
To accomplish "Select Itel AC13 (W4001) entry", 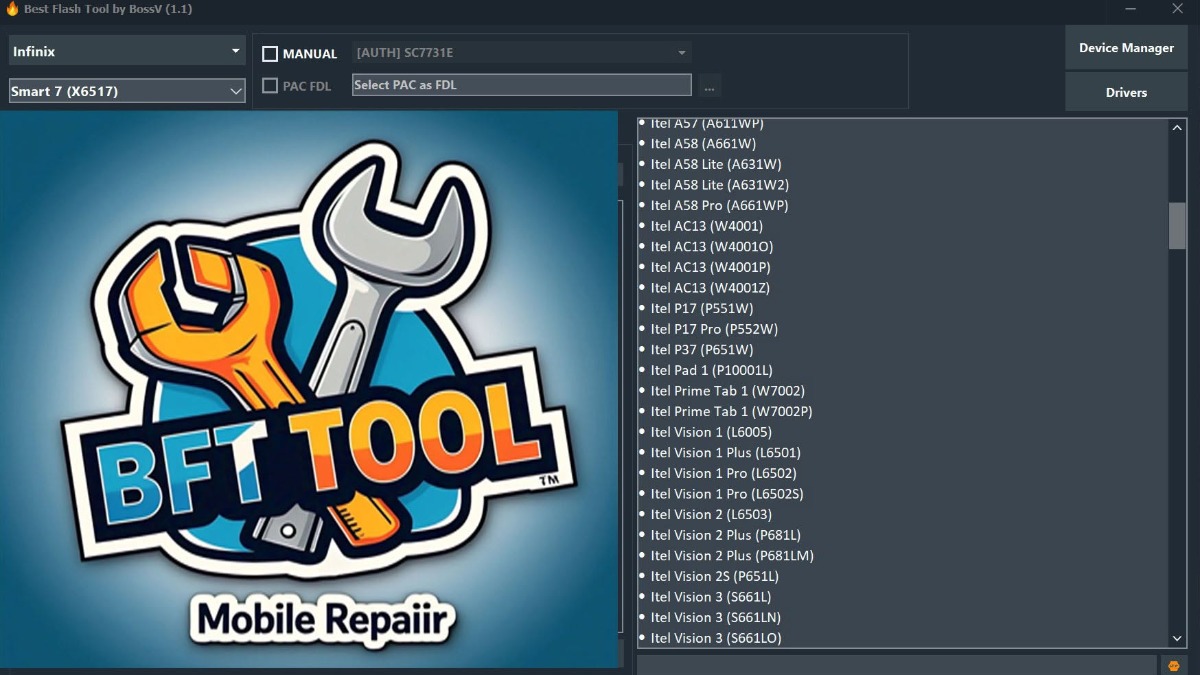I will coord(707,226).
